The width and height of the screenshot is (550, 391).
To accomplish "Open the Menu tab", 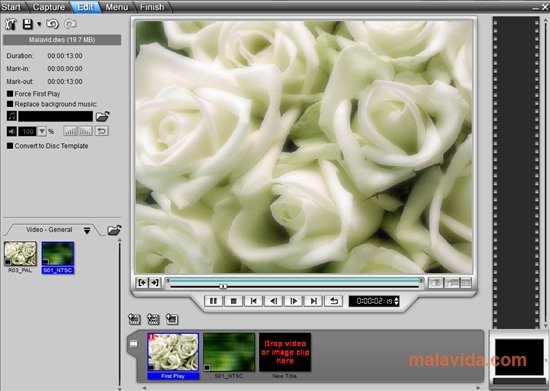I will point(117,7).
